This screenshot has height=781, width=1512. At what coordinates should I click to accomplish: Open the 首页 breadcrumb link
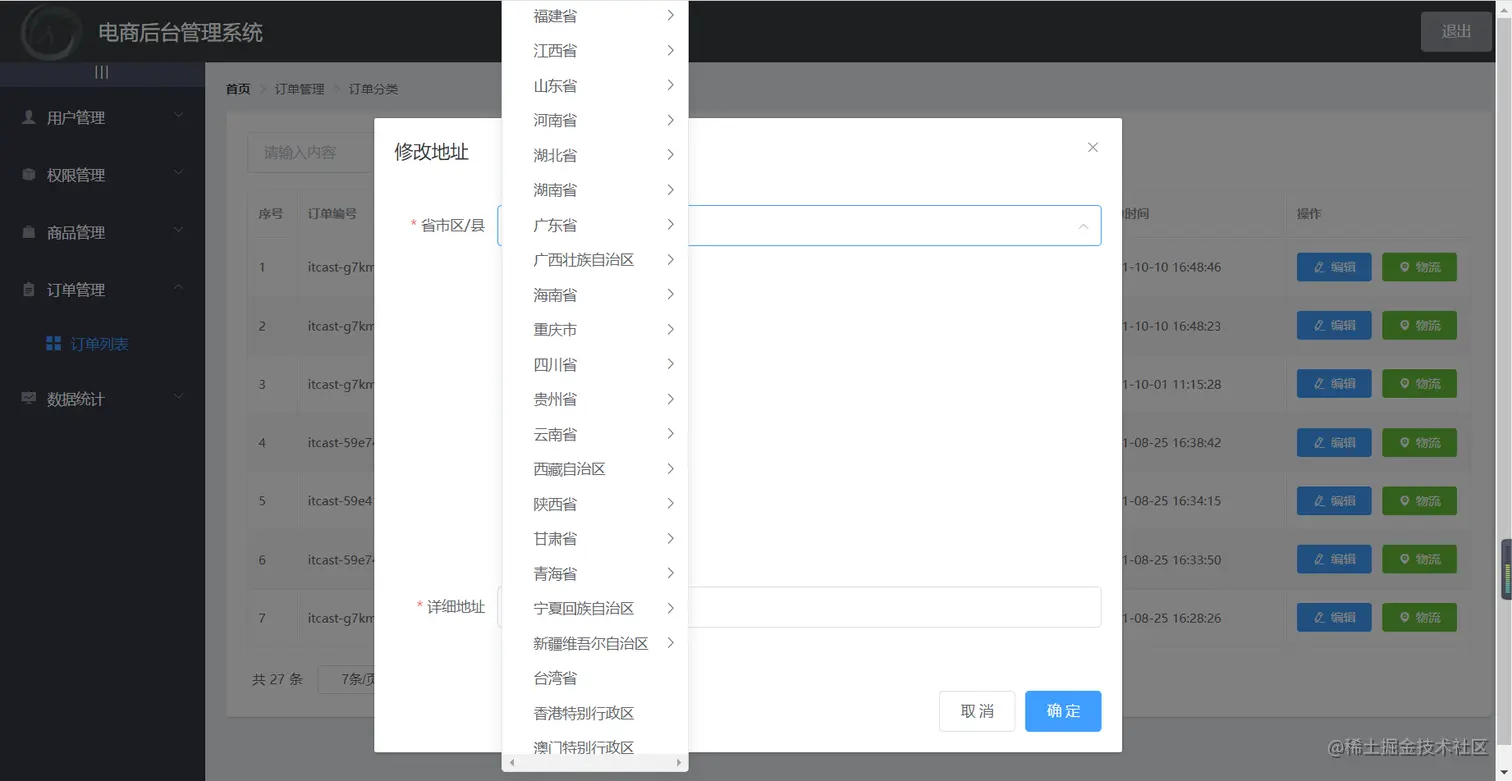[x=238, y=89]
